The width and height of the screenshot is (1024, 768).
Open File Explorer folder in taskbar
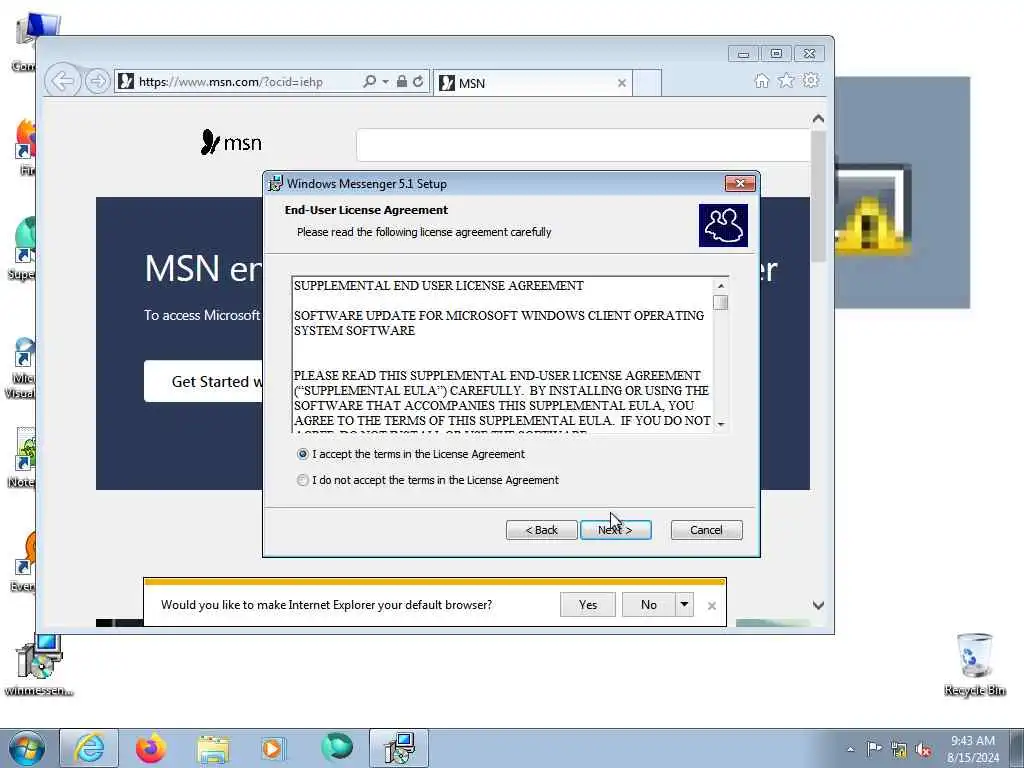[213, 748]
